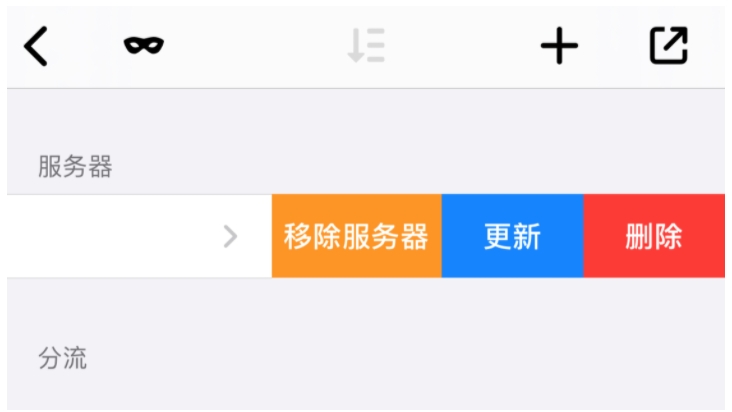Image resolution: width=732 pixels, height=412 pixels.
Task: Select the 服务器 section header
Action: (75, 167)
